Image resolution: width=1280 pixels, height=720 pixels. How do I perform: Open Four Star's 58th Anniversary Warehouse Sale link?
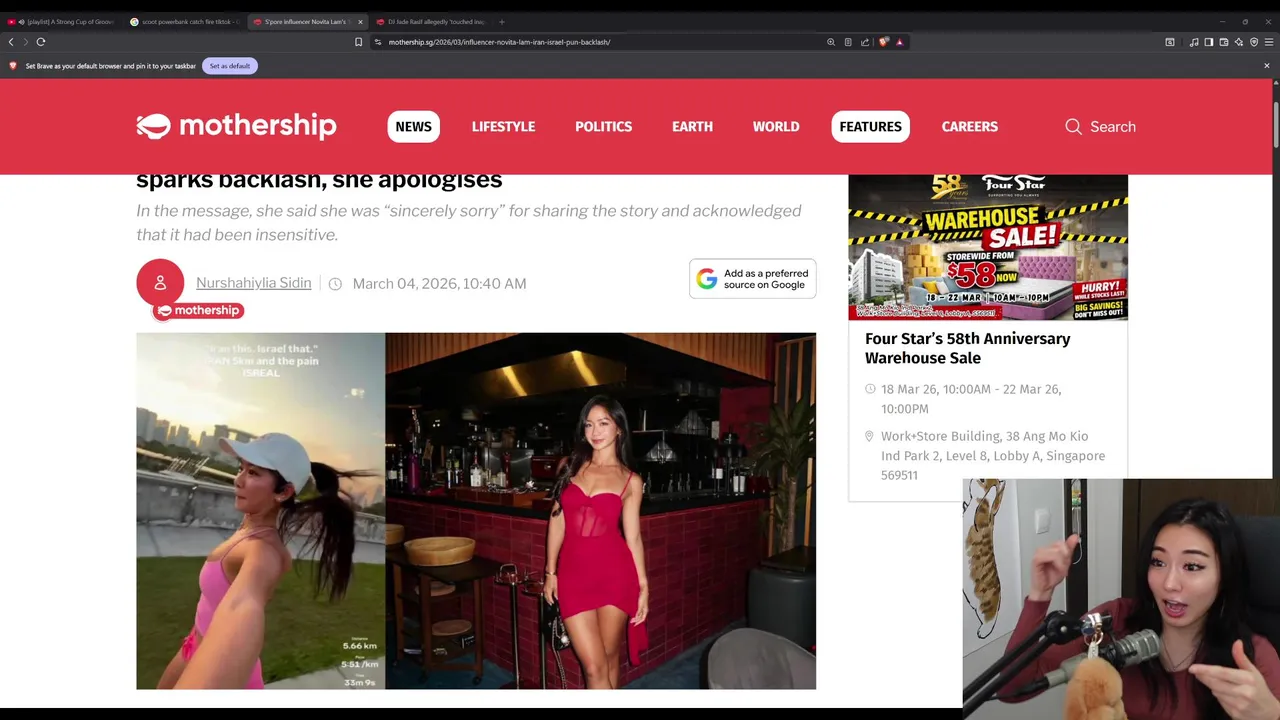pos(967,348)
